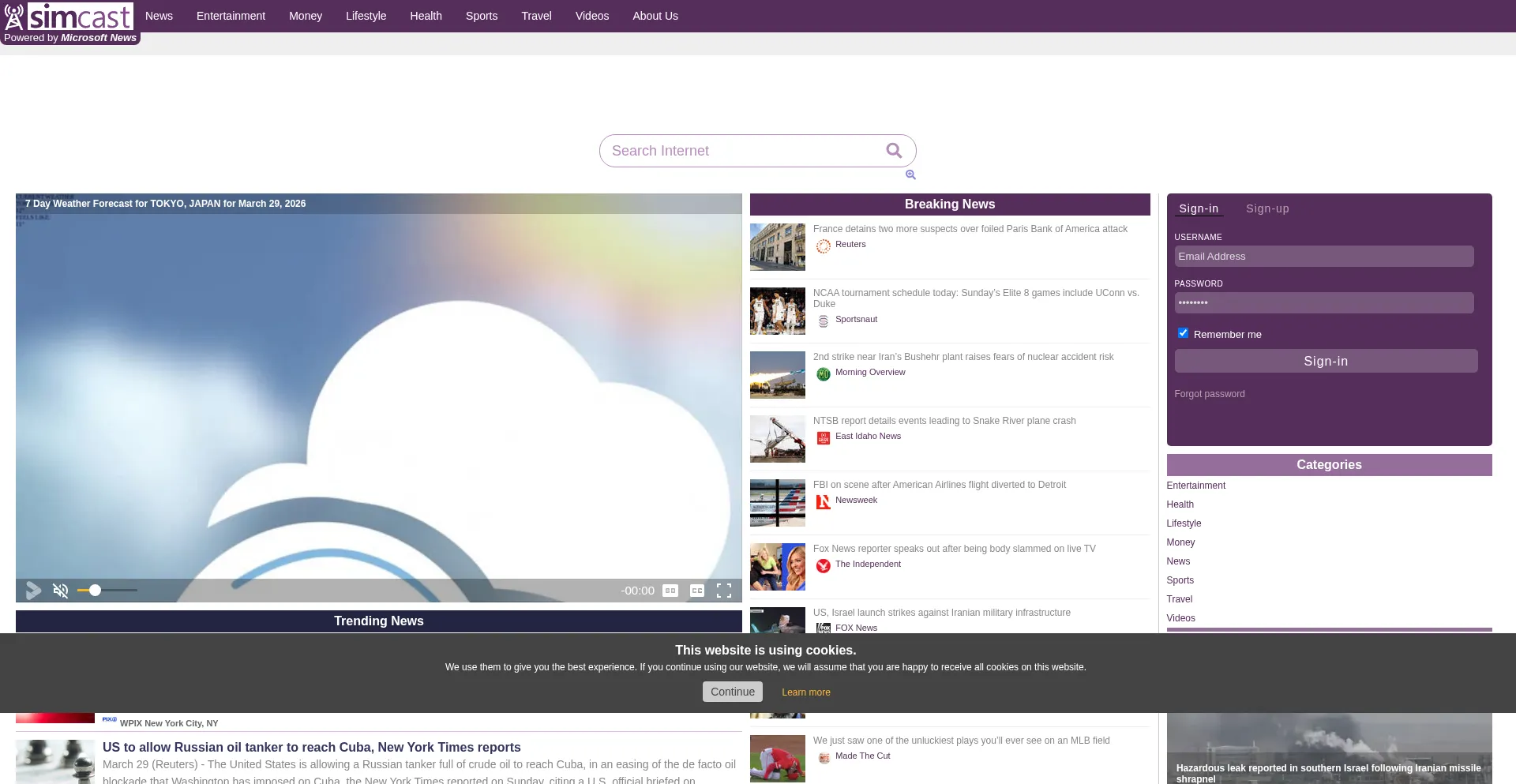This screenshot has height=784, width=1516.
Task: Open the American Airlines flight article thumbnail
Action: (778, 503)
